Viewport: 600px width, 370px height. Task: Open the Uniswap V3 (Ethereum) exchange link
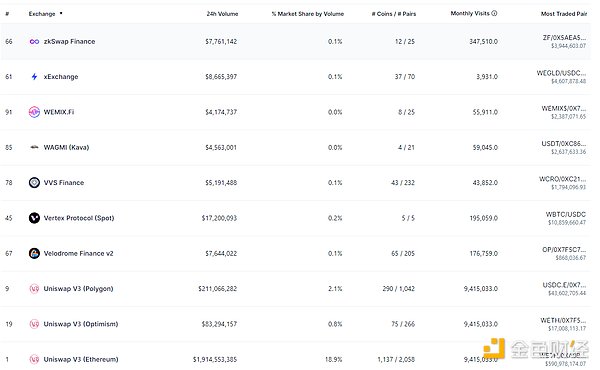(x=81, y=359)
